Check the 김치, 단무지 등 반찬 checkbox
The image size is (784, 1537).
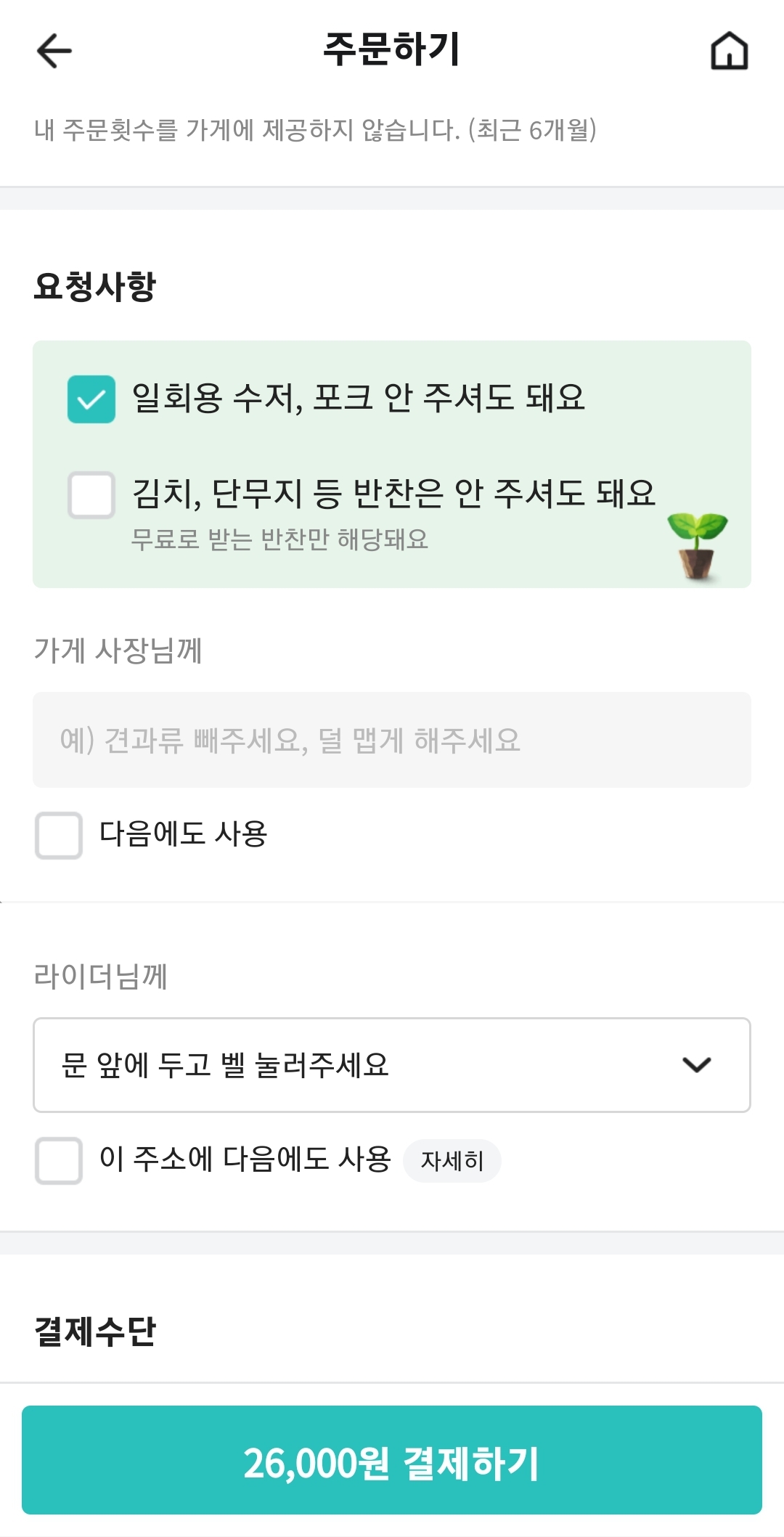tap(91, 495)
